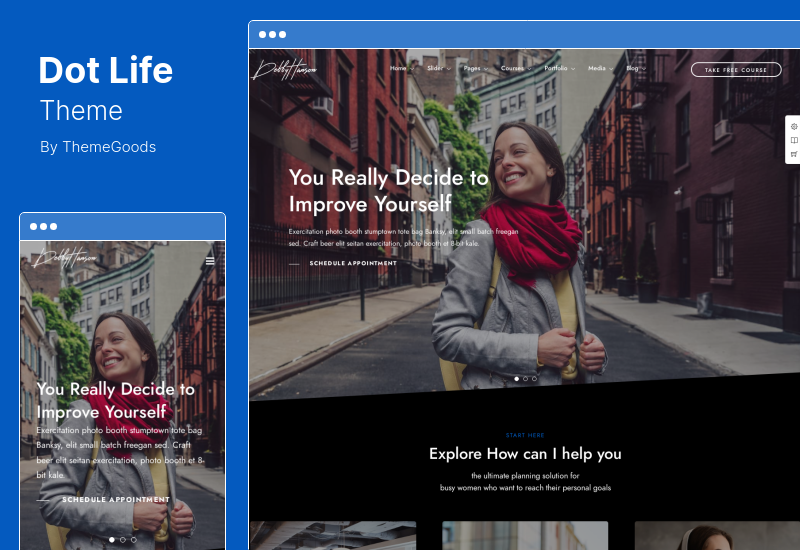Open the Pages menu item
800x550 pixels.
tap(474, 69)
